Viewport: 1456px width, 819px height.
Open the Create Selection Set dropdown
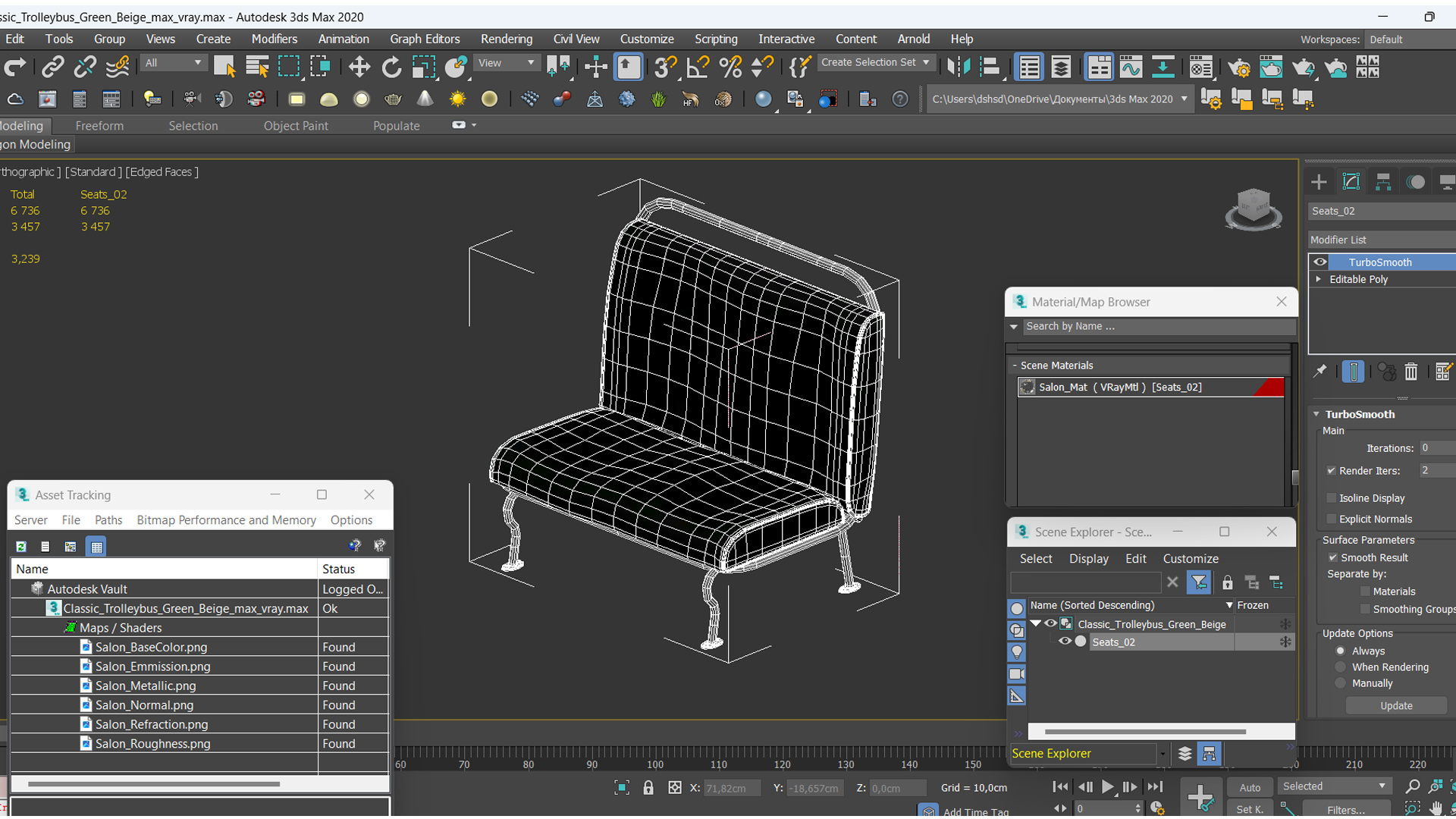pyautogui.click(x=876, y=62)
